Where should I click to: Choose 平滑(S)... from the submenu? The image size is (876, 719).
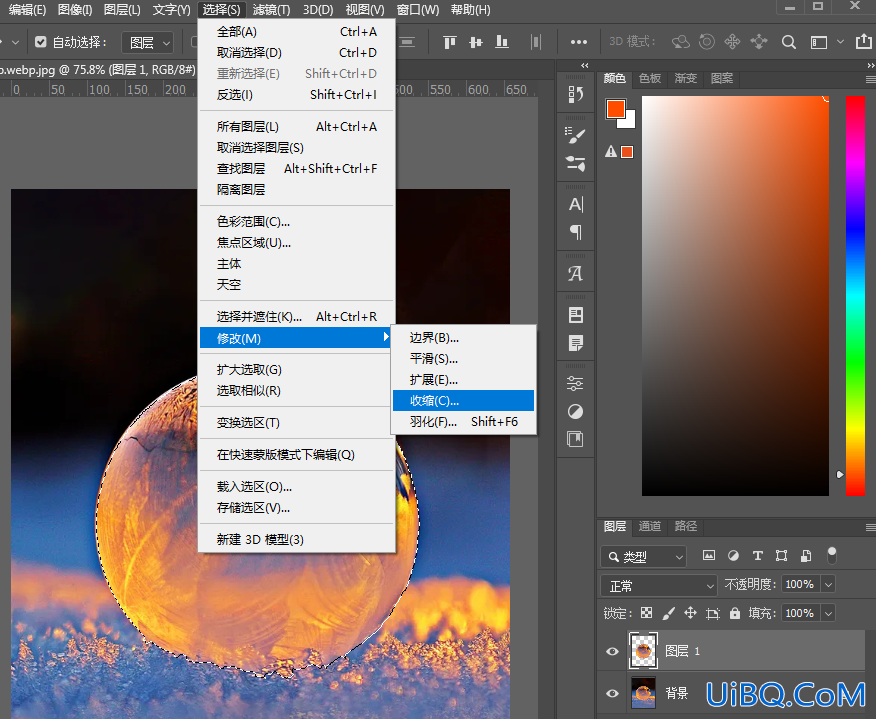click(463, 359)
